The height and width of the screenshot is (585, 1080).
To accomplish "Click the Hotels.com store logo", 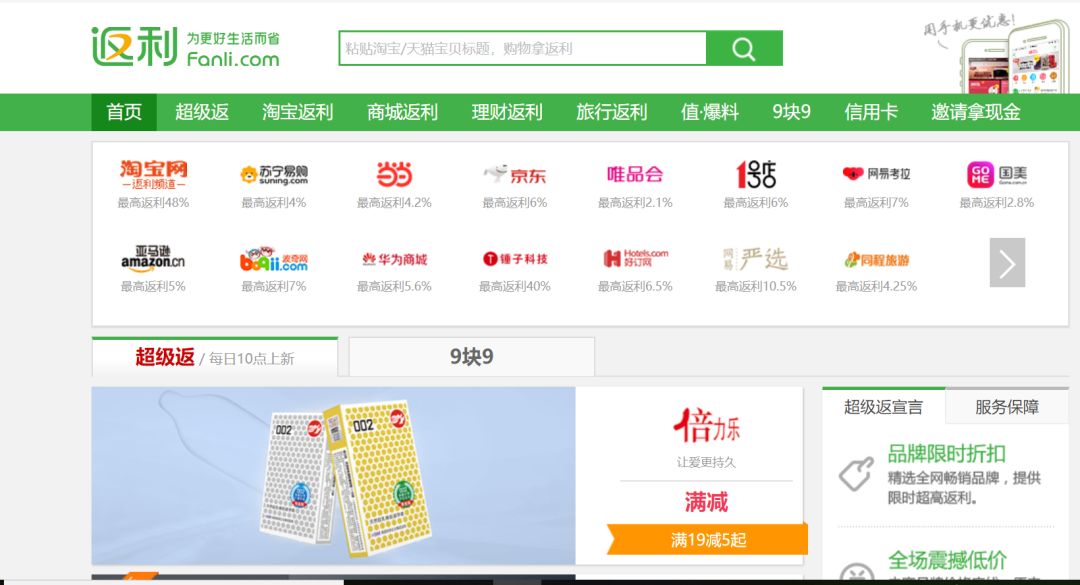I will pyautogui.click(x=635, y=258).
